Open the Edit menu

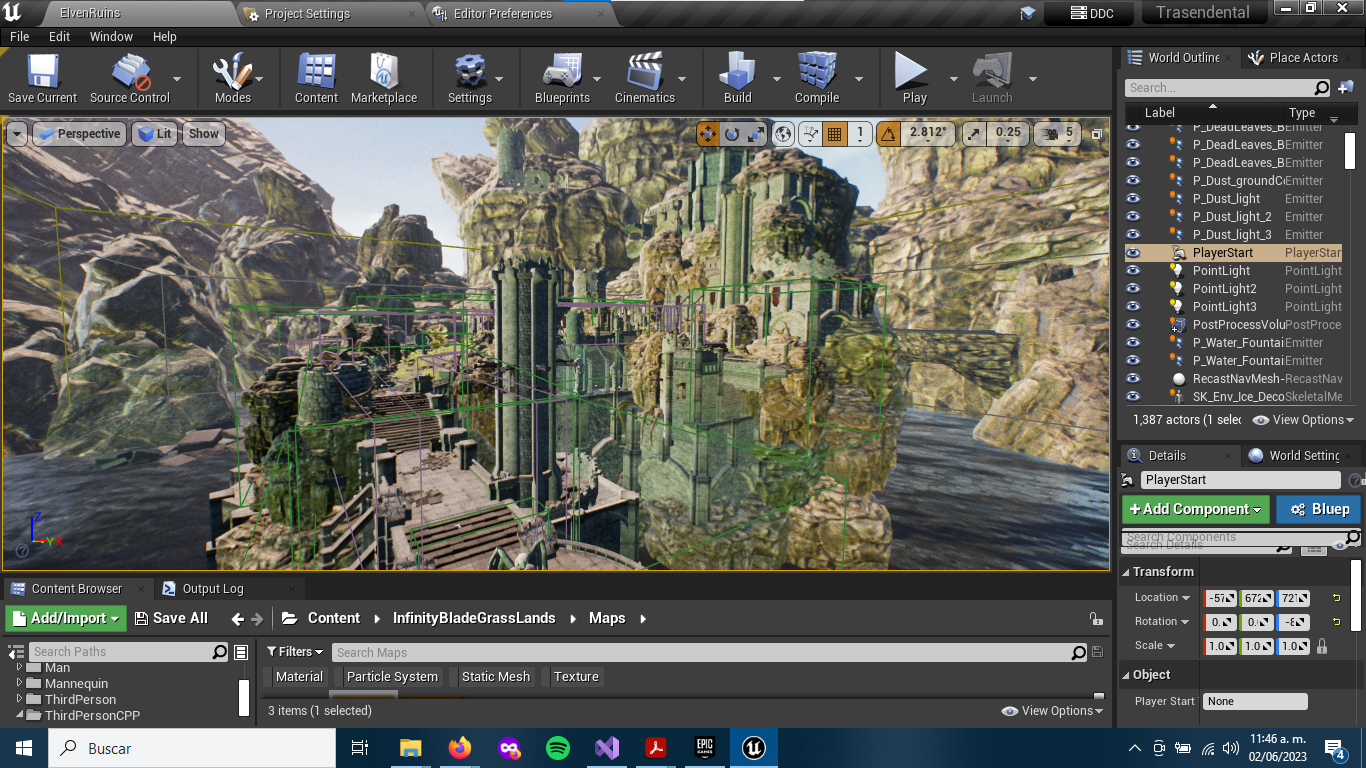click(60, 36)
